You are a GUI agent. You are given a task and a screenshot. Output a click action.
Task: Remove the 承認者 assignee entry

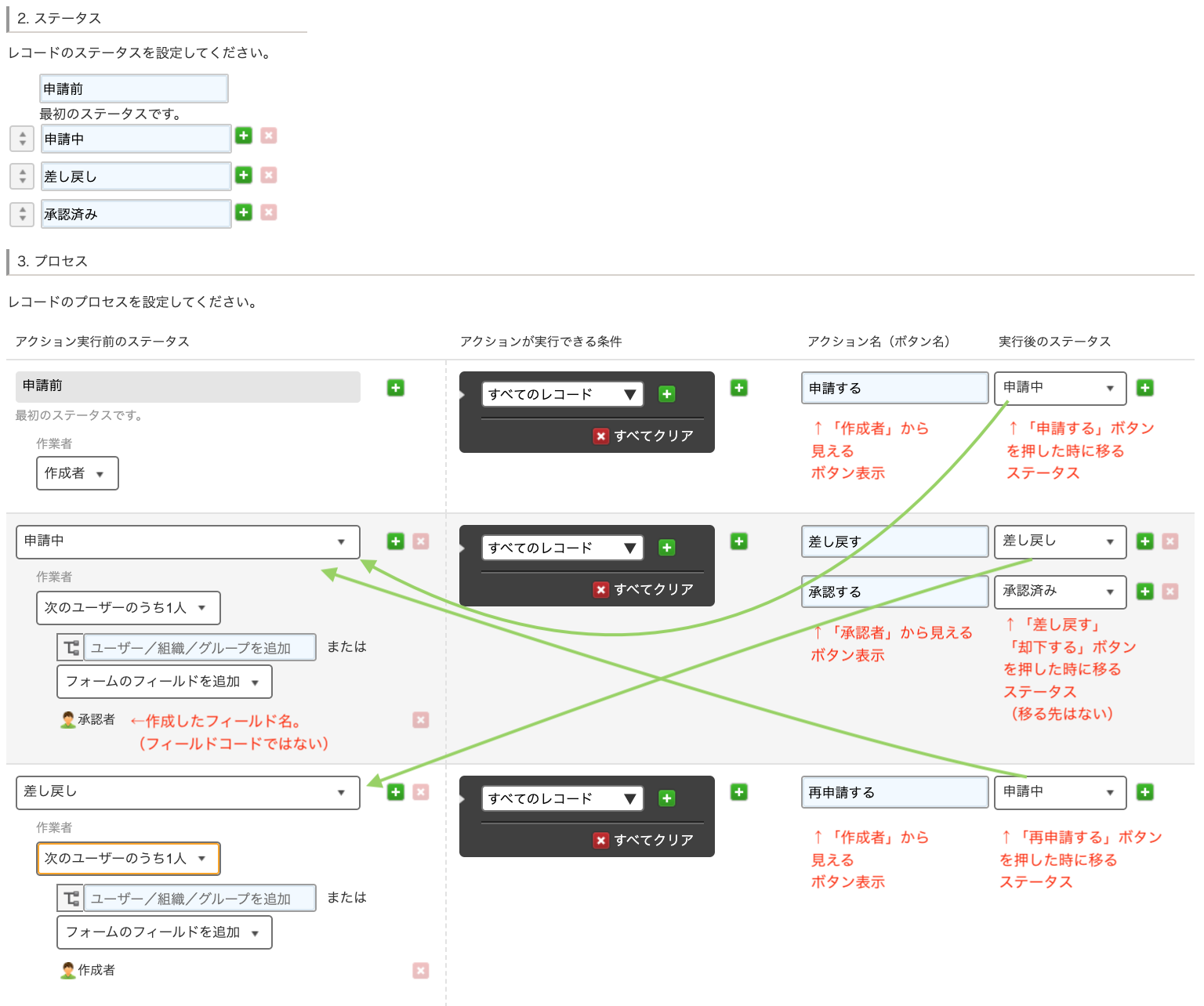click(421, 719)
